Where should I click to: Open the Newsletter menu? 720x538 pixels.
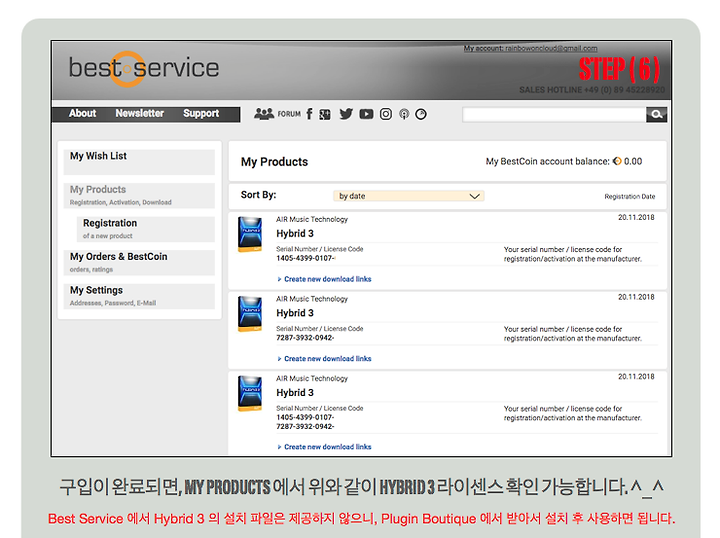(x=140, y=113)
